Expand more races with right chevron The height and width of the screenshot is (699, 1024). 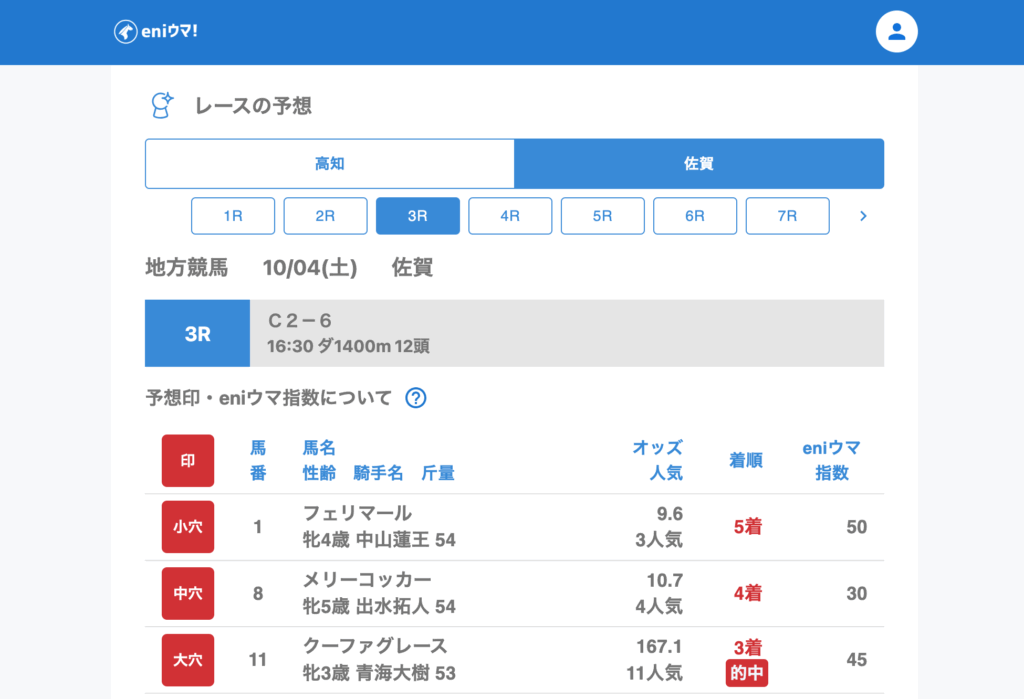pyautogui.click(x=863, y=216)
